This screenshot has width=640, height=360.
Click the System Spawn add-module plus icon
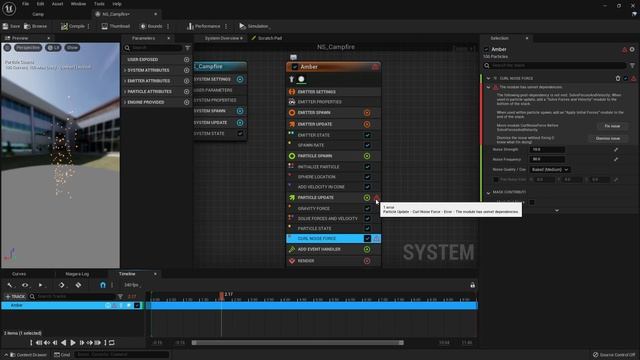[240, 111]
